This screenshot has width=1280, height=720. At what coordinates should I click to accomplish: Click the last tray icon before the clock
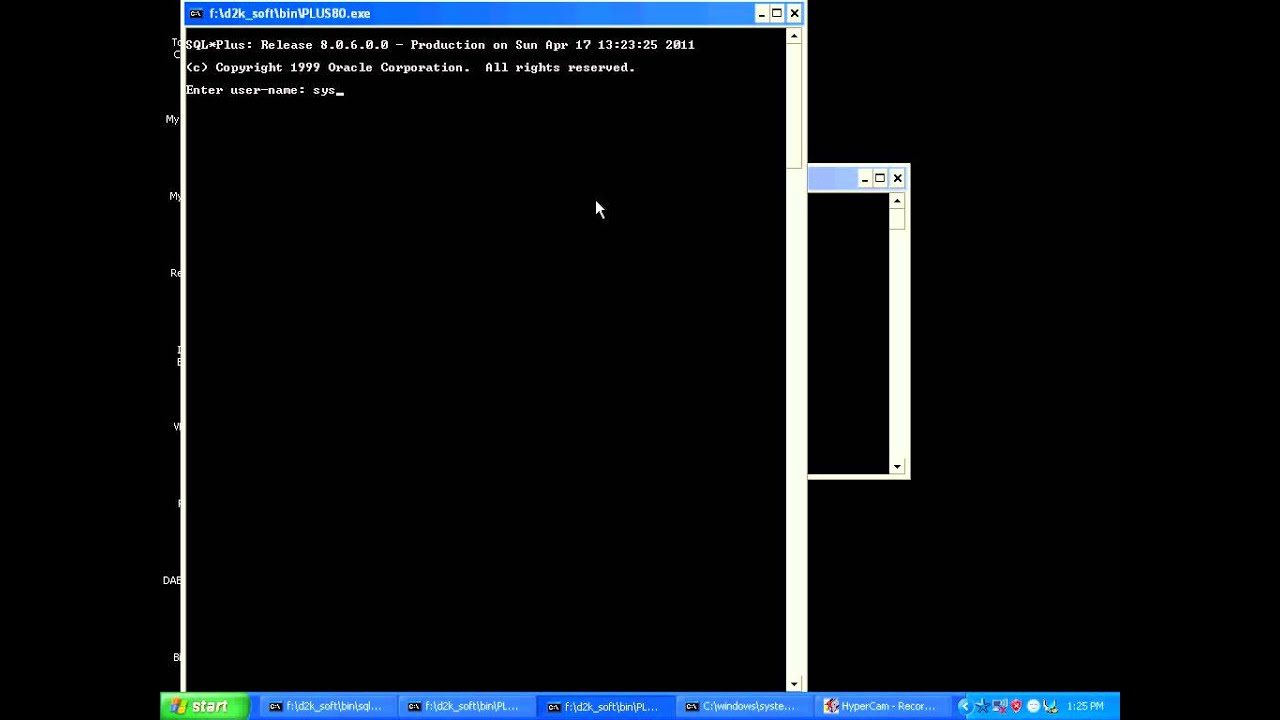pyautogui.click(x=1050, y=706)
